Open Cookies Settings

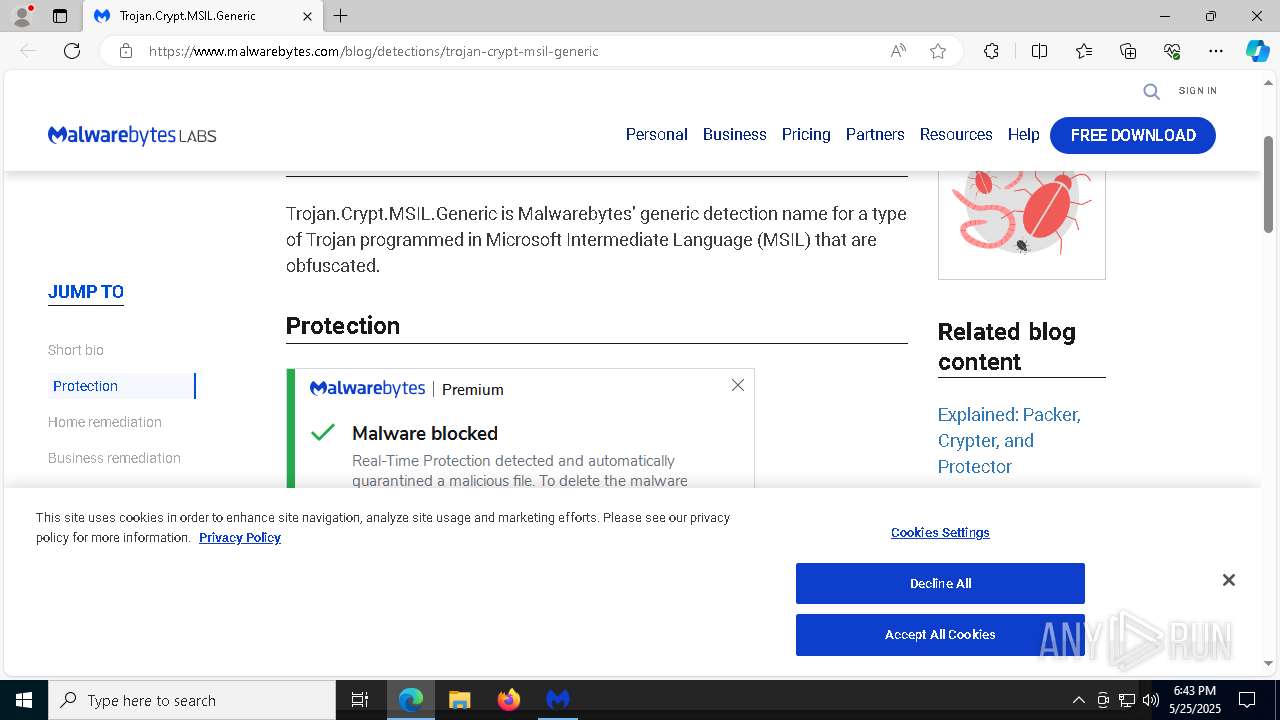940,533
